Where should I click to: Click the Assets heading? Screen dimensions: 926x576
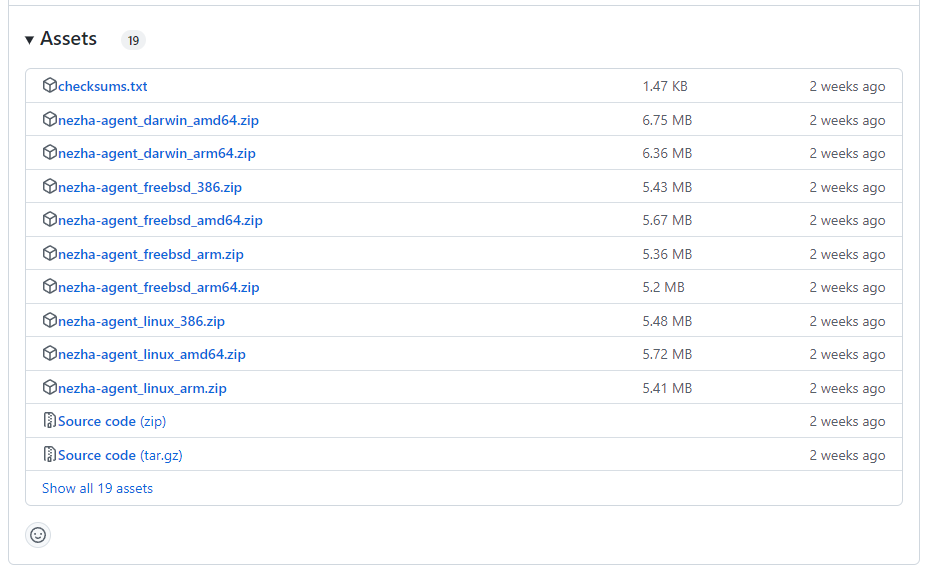pos(69,39)
